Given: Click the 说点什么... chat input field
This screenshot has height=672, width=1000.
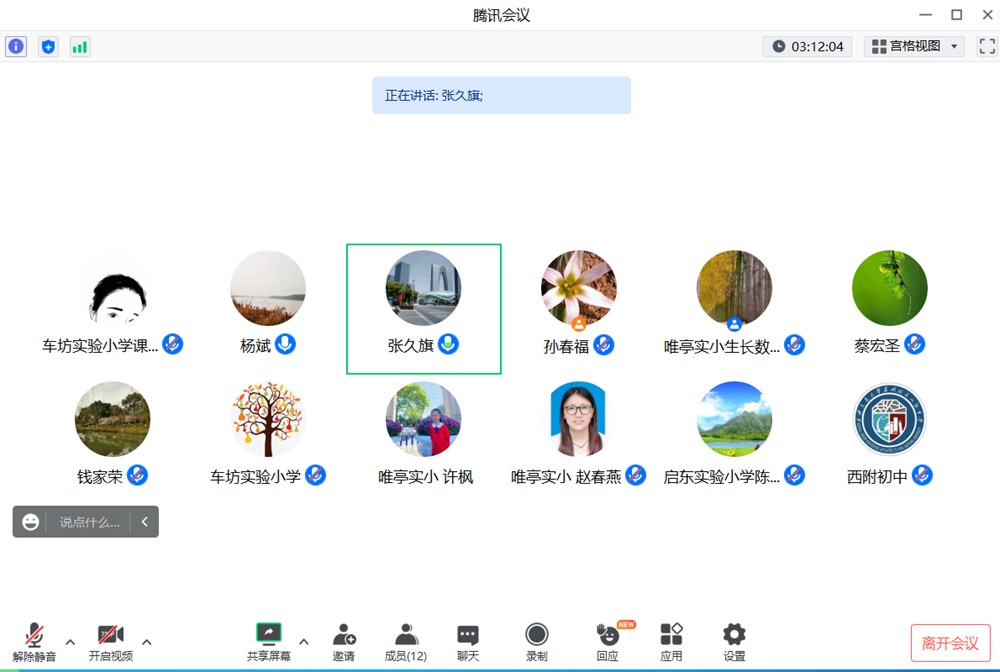Looking at the screenshot, I should (89, 522).
